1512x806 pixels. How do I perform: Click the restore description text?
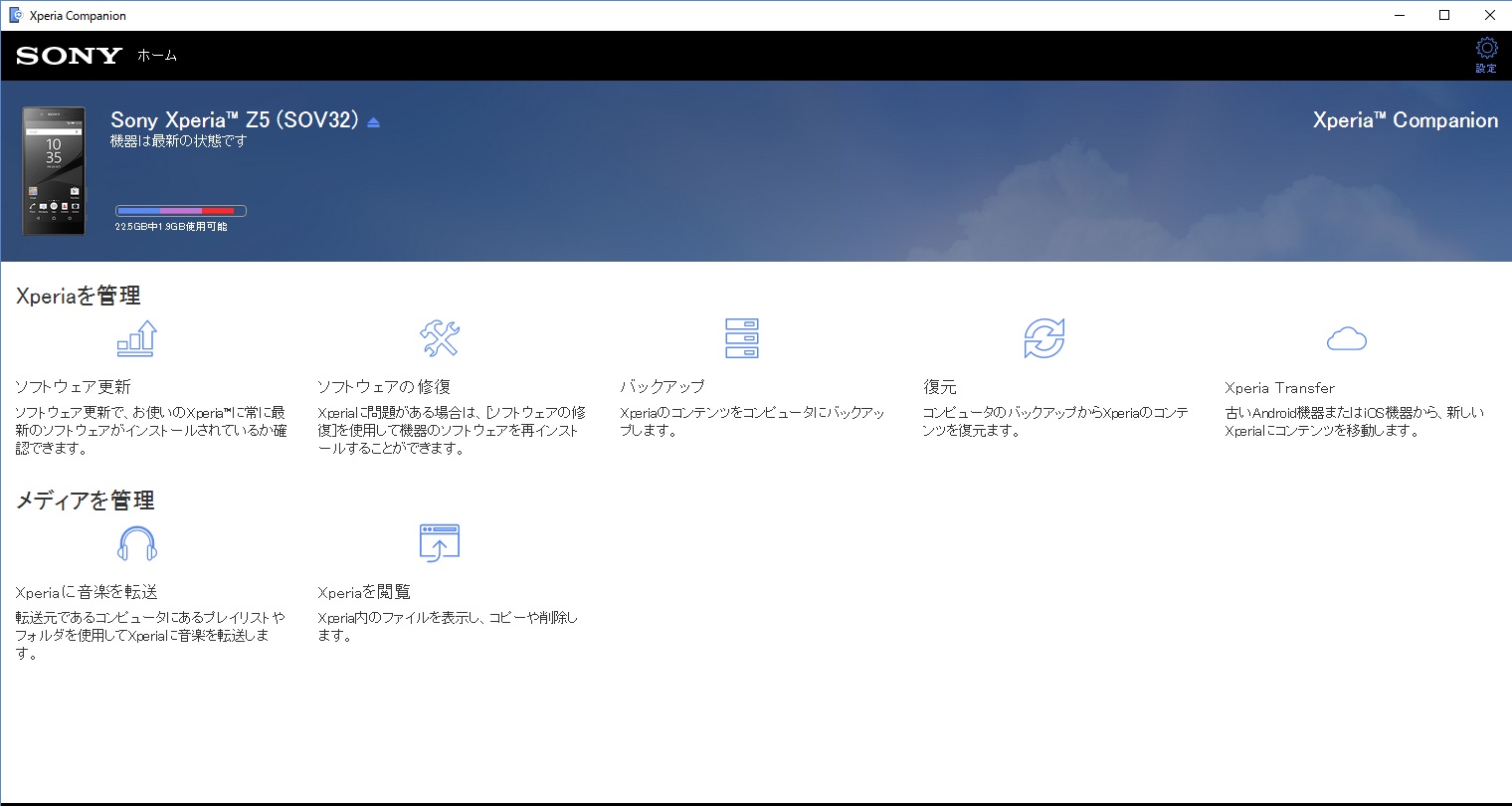[x=1055, y=422]
